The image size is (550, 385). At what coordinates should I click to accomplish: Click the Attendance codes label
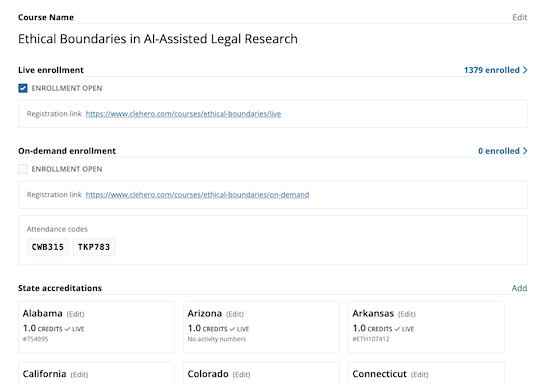click(57, 229)
